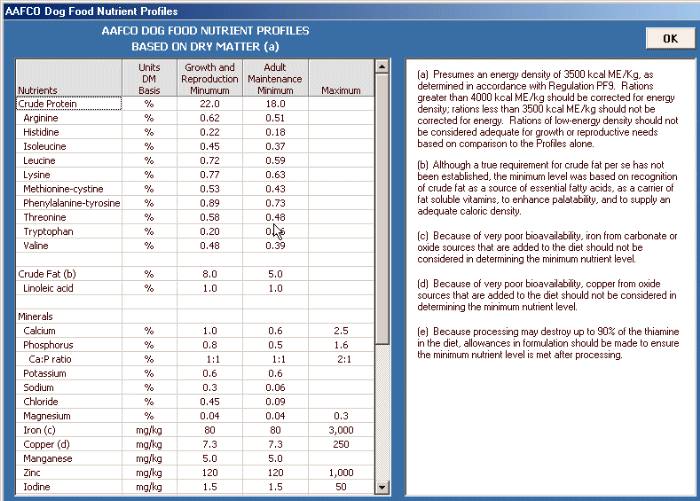Click Lysine growth value 0.77
Image resolution: width=700 pixels, height=501 pixels.
209,175
